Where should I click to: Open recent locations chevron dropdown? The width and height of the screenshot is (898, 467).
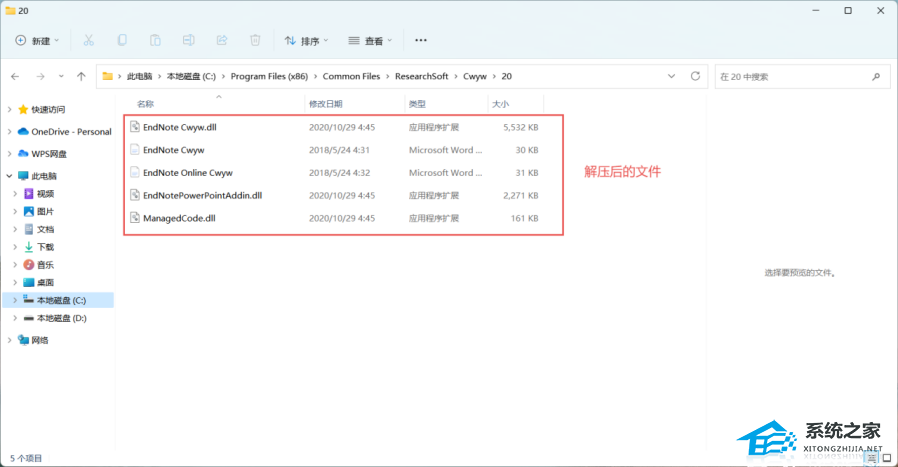click(61, 76)
